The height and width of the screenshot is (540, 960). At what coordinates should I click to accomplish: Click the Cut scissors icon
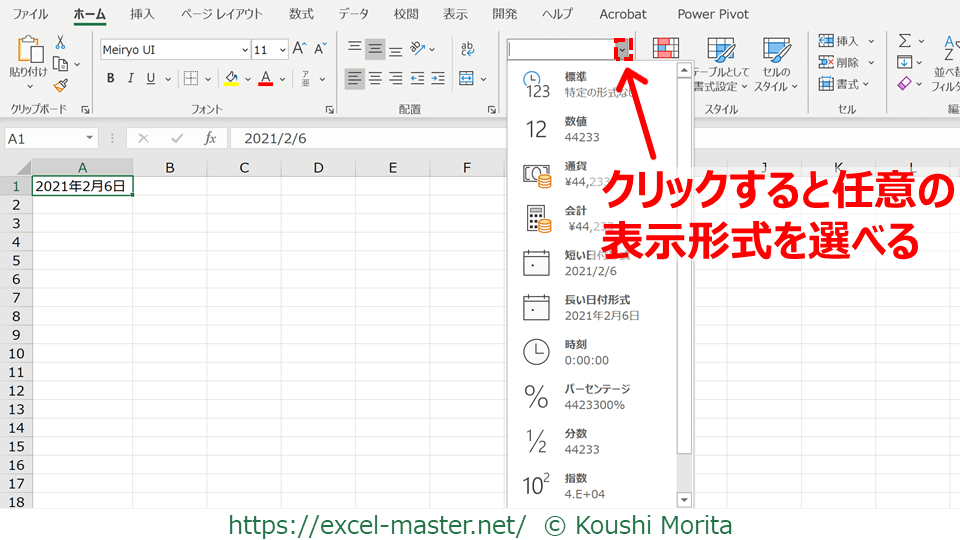61,42
